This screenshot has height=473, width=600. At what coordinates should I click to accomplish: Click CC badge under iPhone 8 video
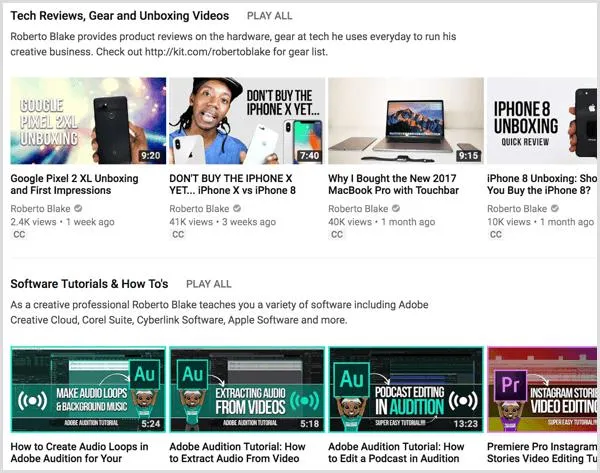tap(496, 234)
